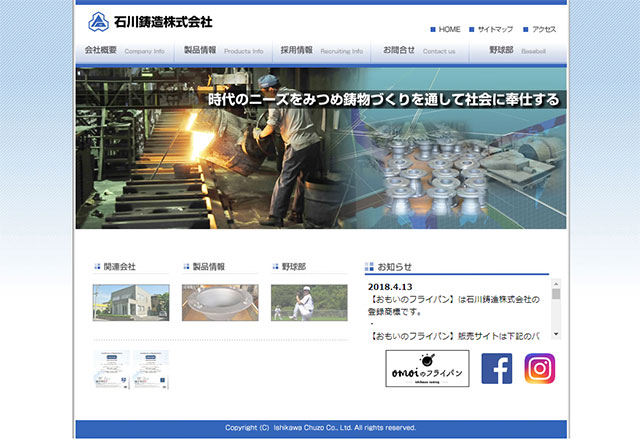
Task: Click the foundry hero banner image
Action: pyautogui.click(x=321, y=148)
